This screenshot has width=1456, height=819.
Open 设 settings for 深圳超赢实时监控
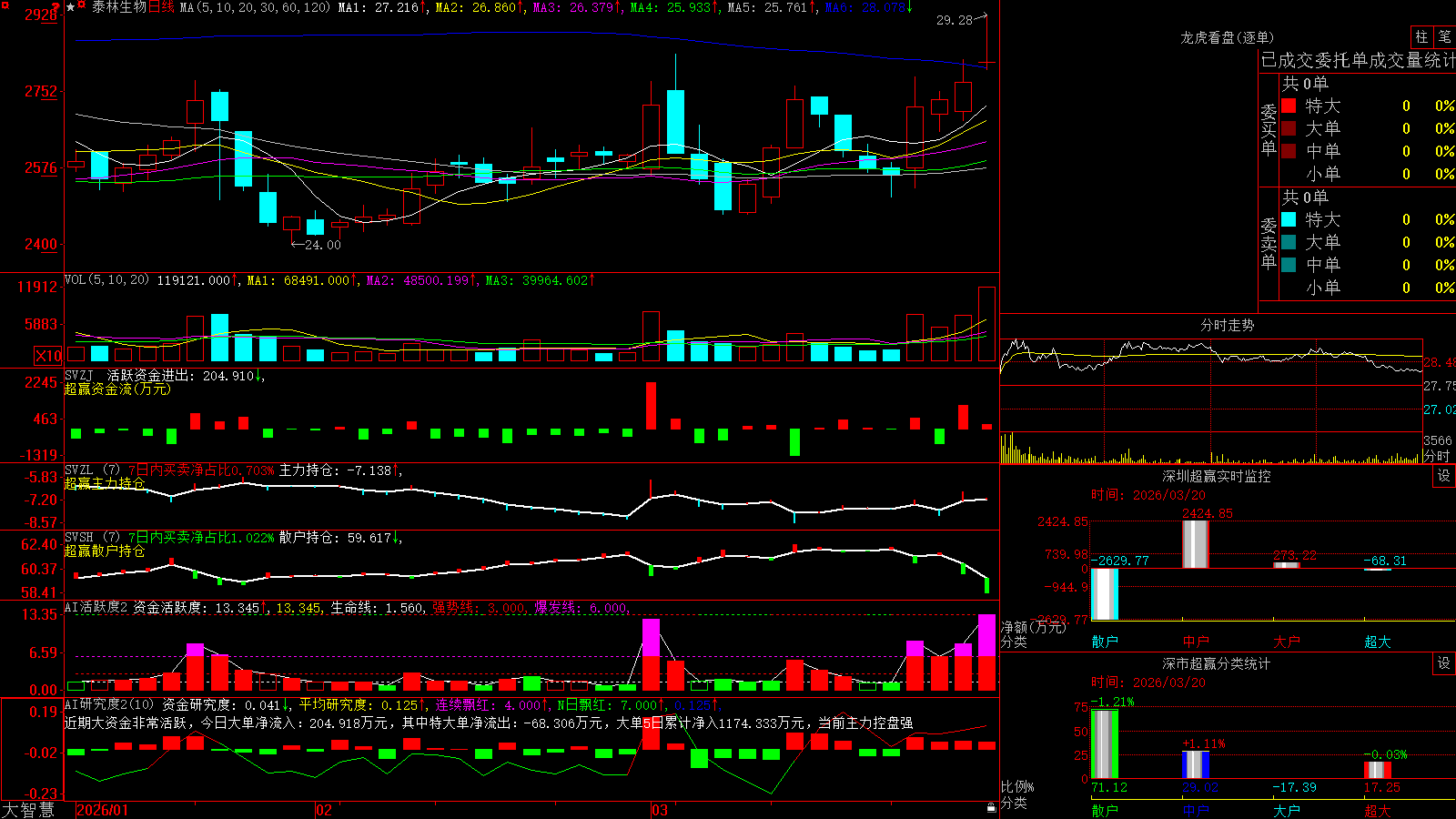[x=1444, y=476]
